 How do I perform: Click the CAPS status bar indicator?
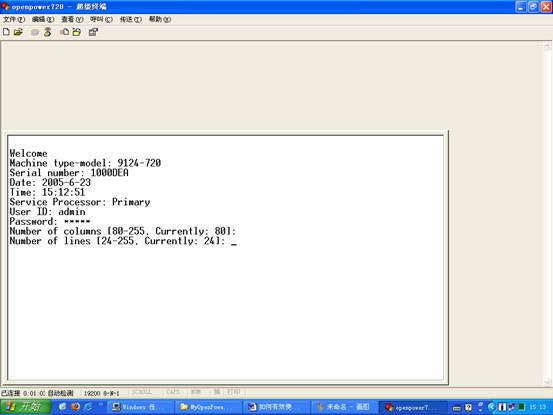click(x=173, y=392)
